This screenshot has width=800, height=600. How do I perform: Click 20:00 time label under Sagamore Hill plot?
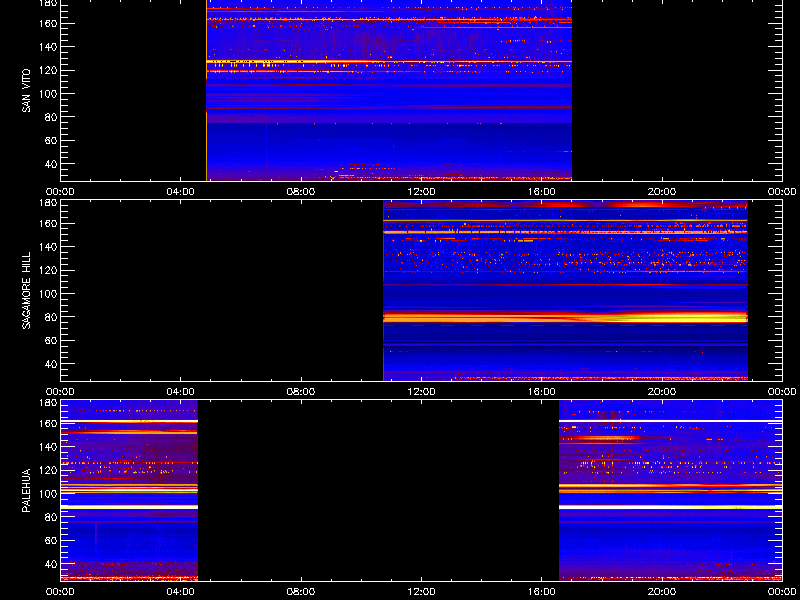(662, 392)
